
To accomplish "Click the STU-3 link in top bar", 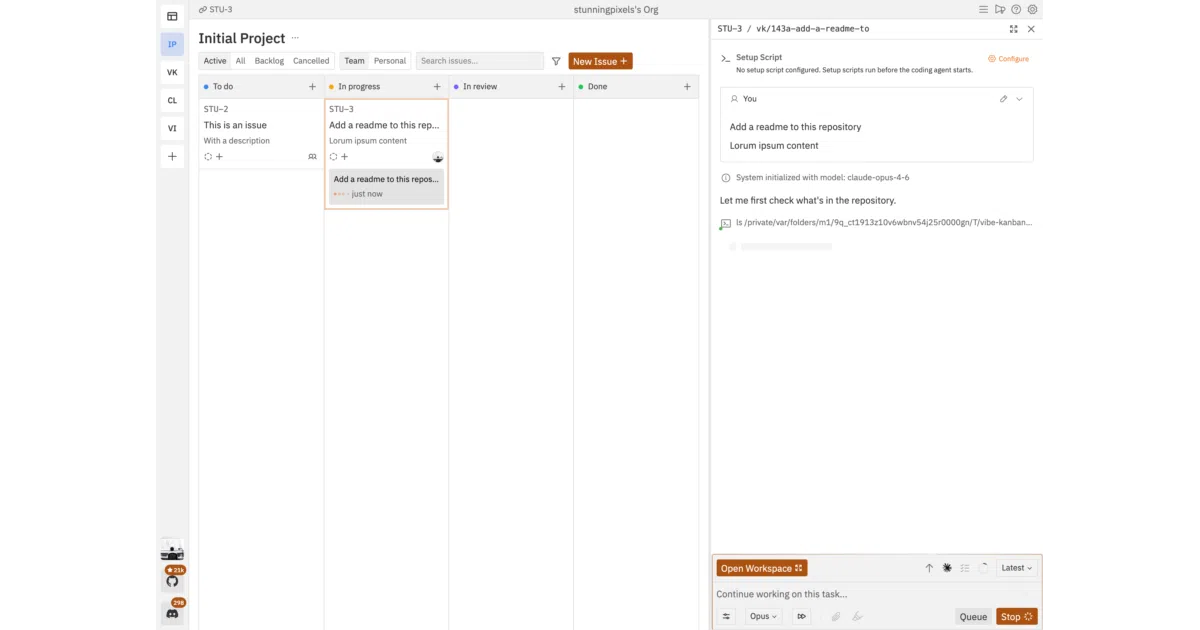I will tap(216, 9).
